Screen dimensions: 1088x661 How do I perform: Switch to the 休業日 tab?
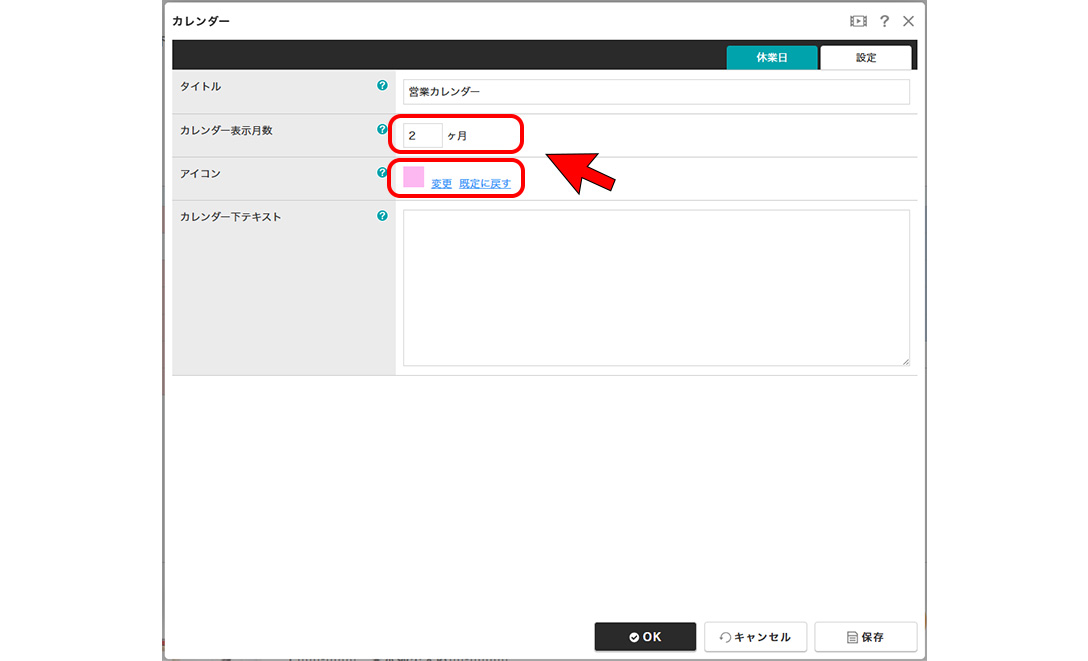tap(771, 58)
